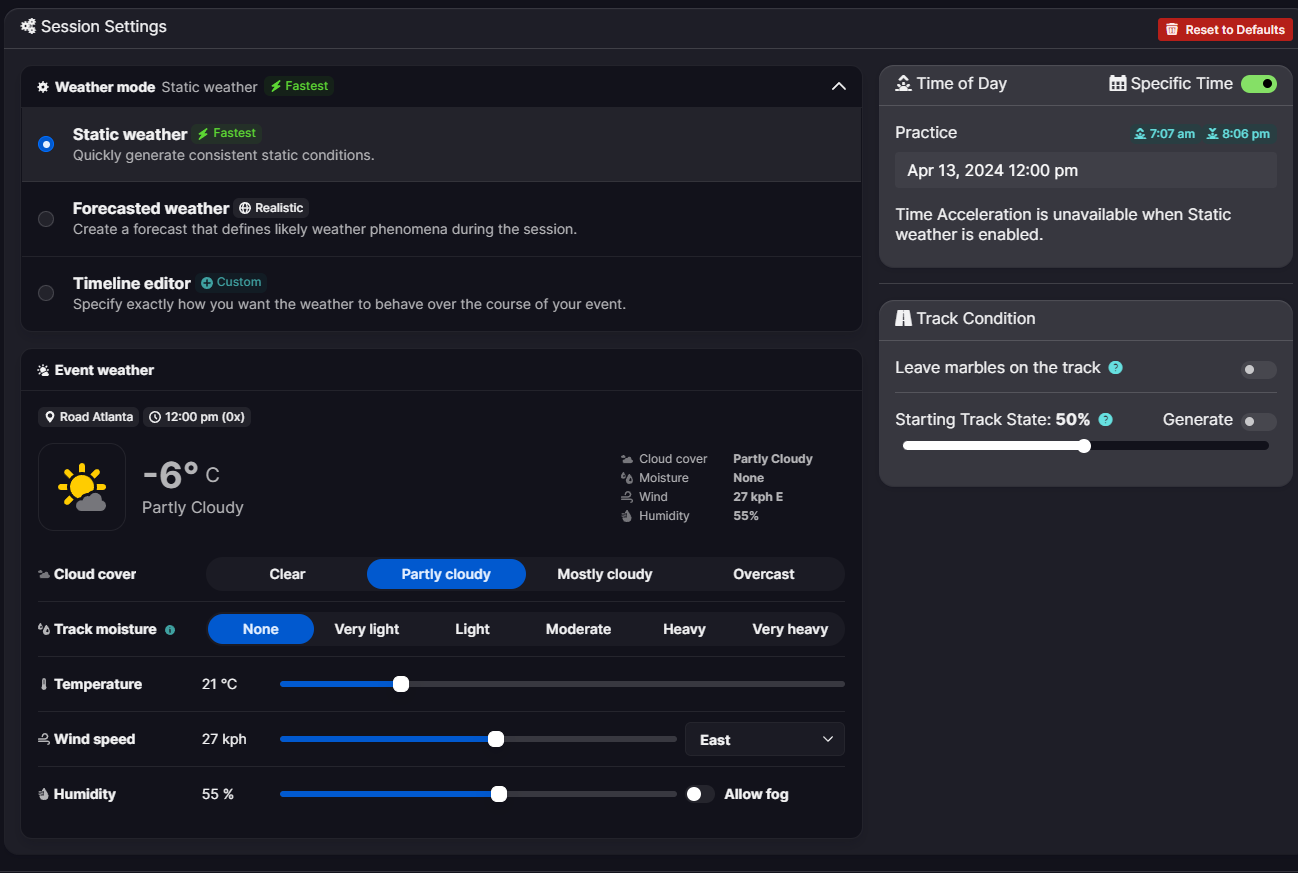Viewport: 1298px width, 873px height.
Task: Click the partly cloudy weather icon
Action: click(82, 487)
